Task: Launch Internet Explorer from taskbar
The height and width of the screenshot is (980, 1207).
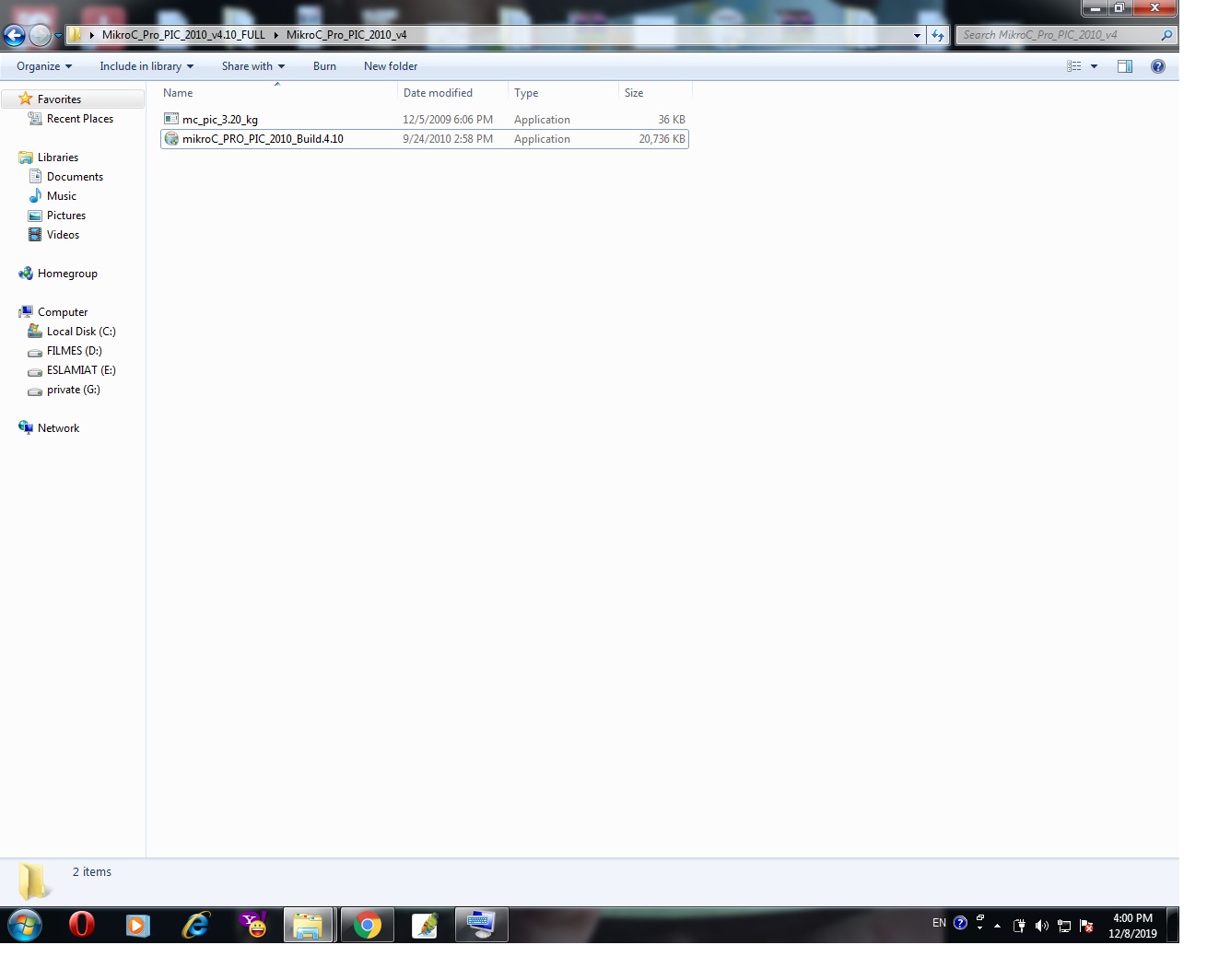Action: (195, 925)
